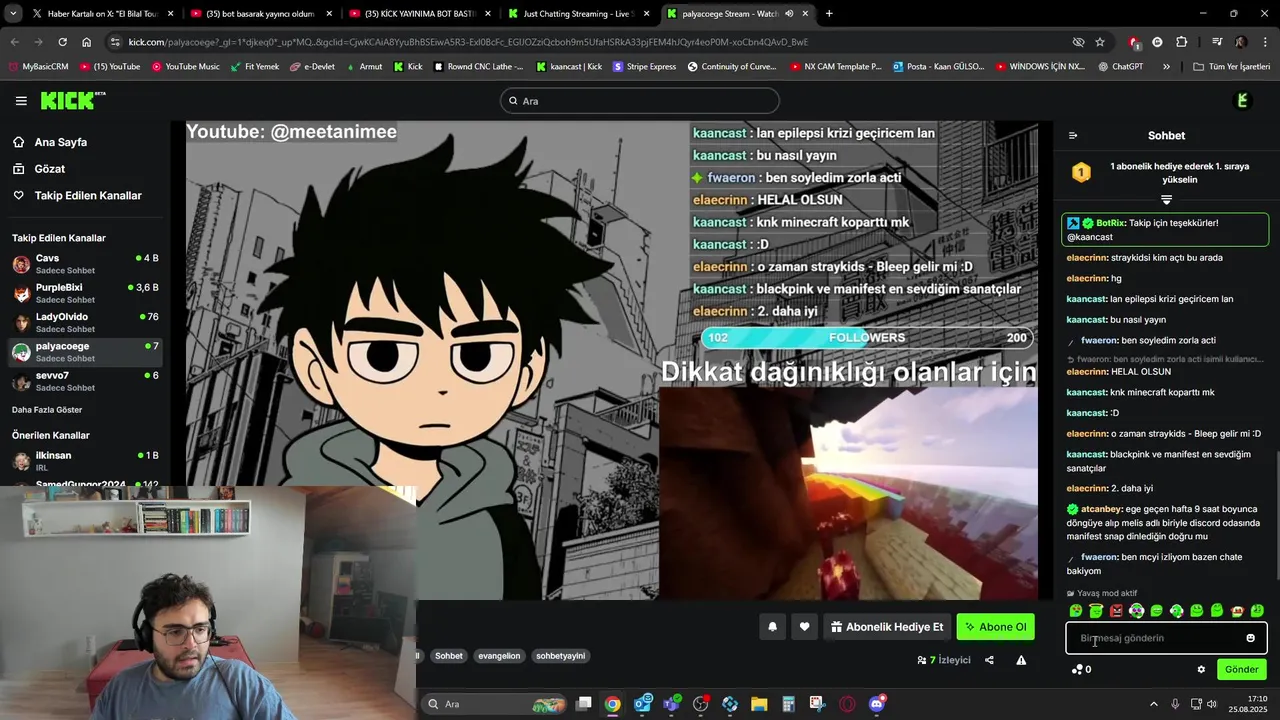Viewport: 1280px width, 720px height.
Task: Switch to the '(35) bot basarak yayıncı oldum' tab
Action: click(x=261, y=14)
